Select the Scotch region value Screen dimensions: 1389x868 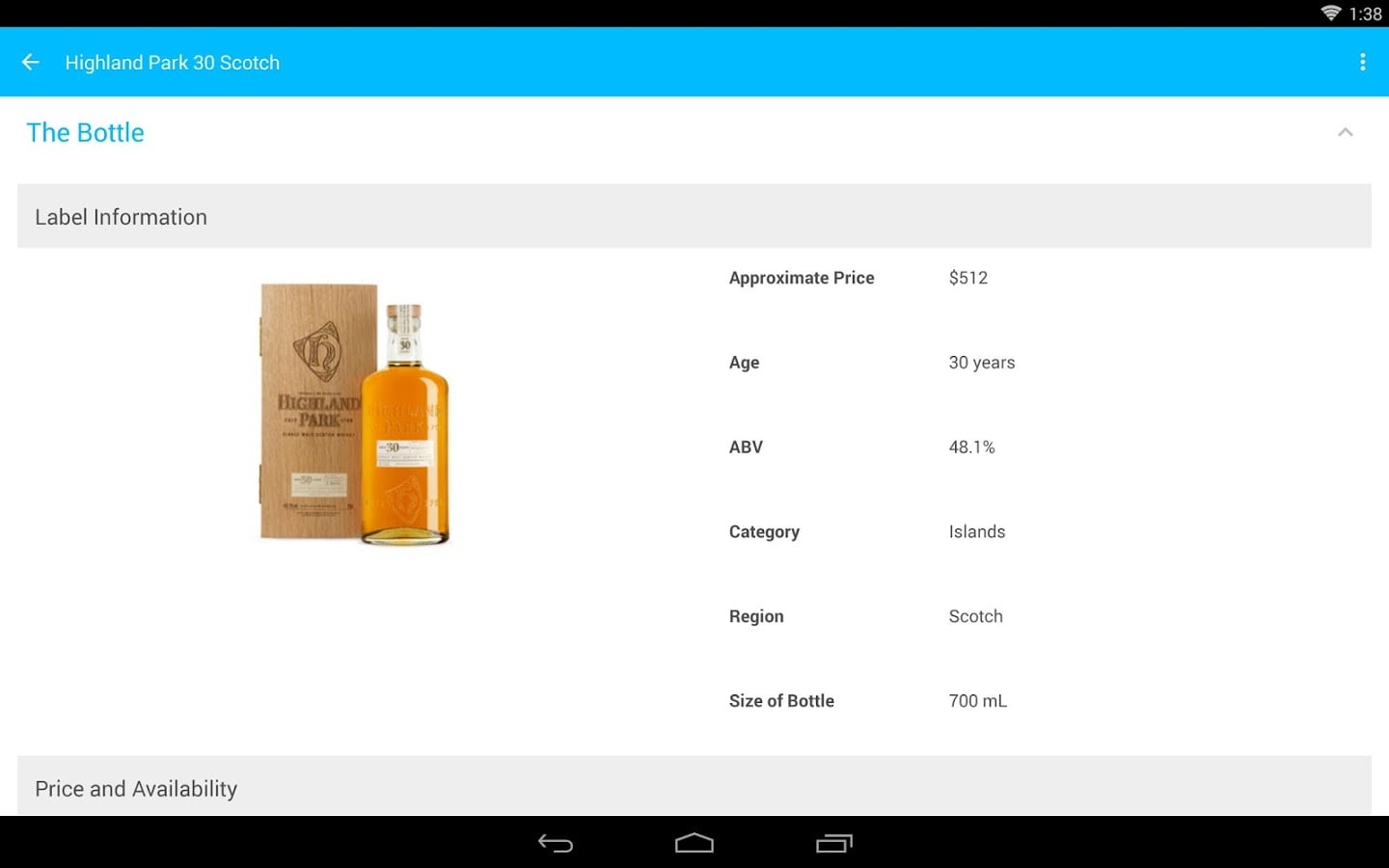[975, 616]
